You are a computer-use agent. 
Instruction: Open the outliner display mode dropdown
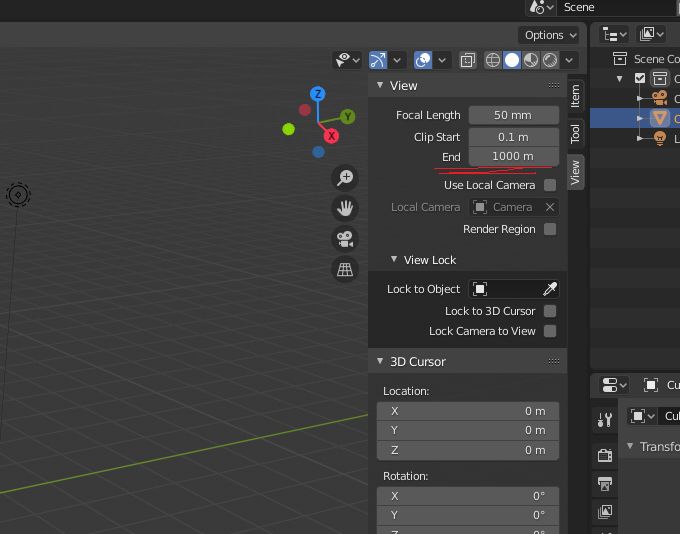pos(651,34)
